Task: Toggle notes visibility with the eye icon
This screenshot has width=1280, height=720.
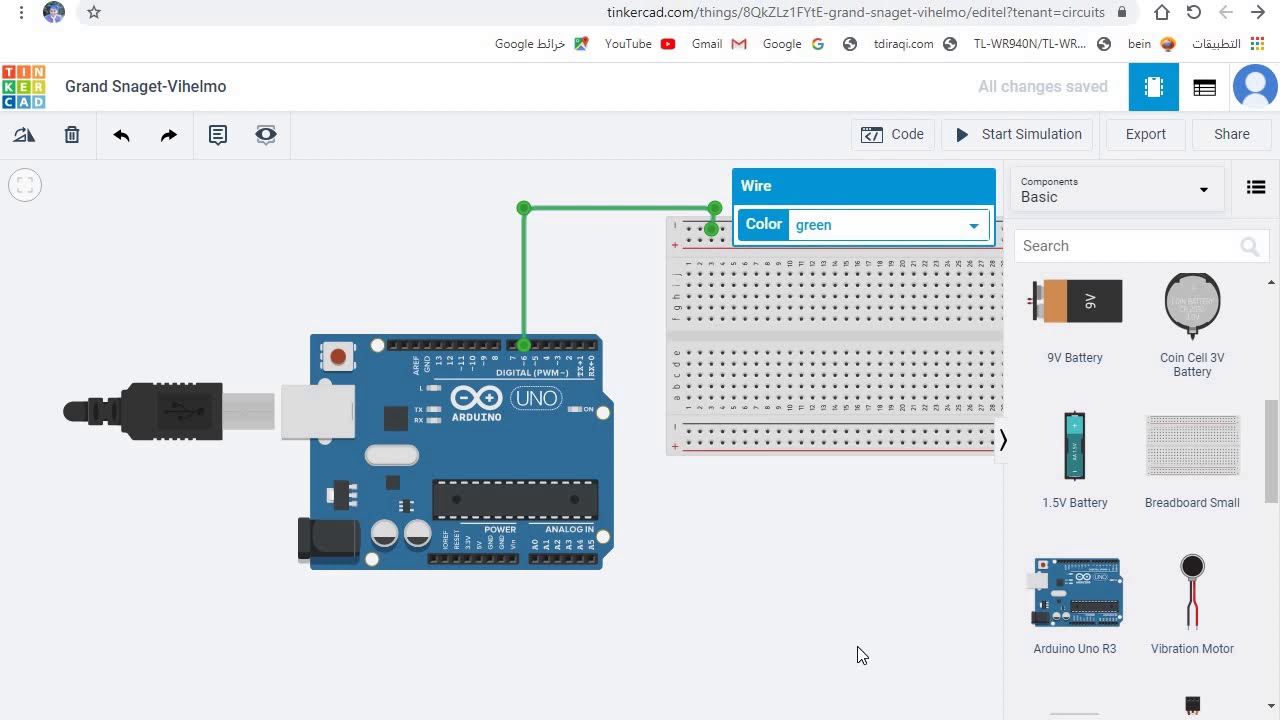Action: coord(266,135)
